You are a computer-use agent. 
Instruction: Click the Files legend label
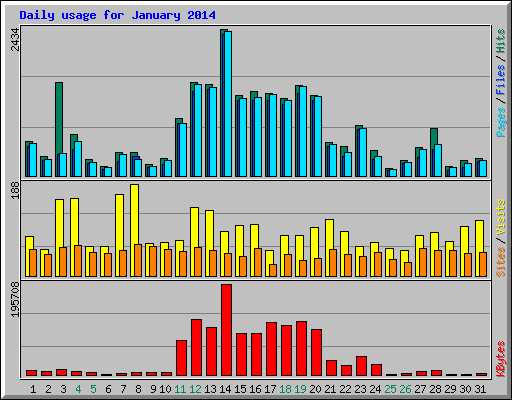click(x=501, y=80)
